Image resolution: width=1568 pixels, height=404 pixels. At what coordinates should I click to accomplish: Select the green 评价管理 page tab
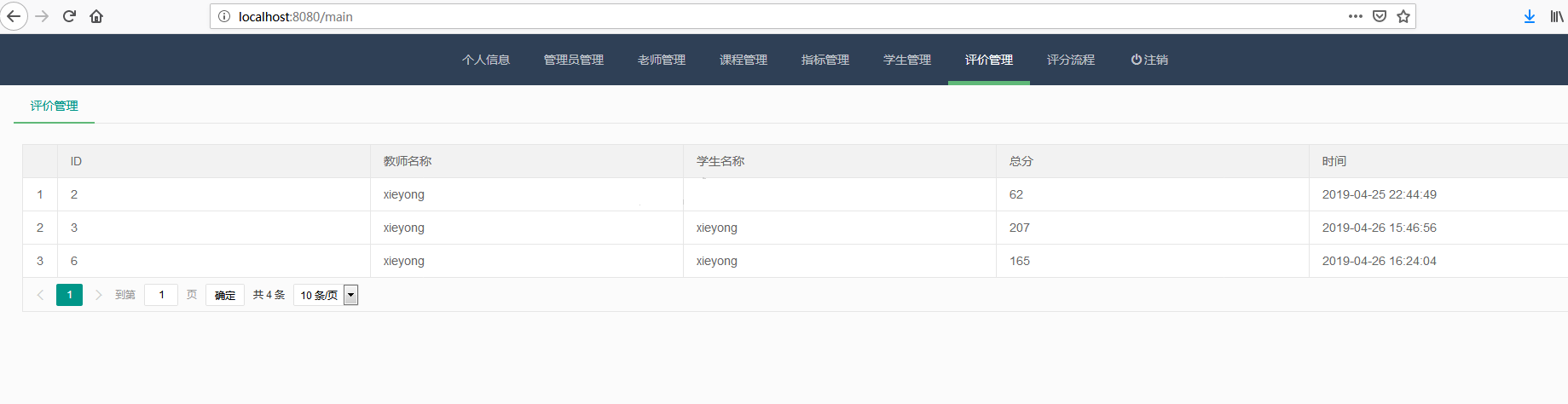point(55,106)
